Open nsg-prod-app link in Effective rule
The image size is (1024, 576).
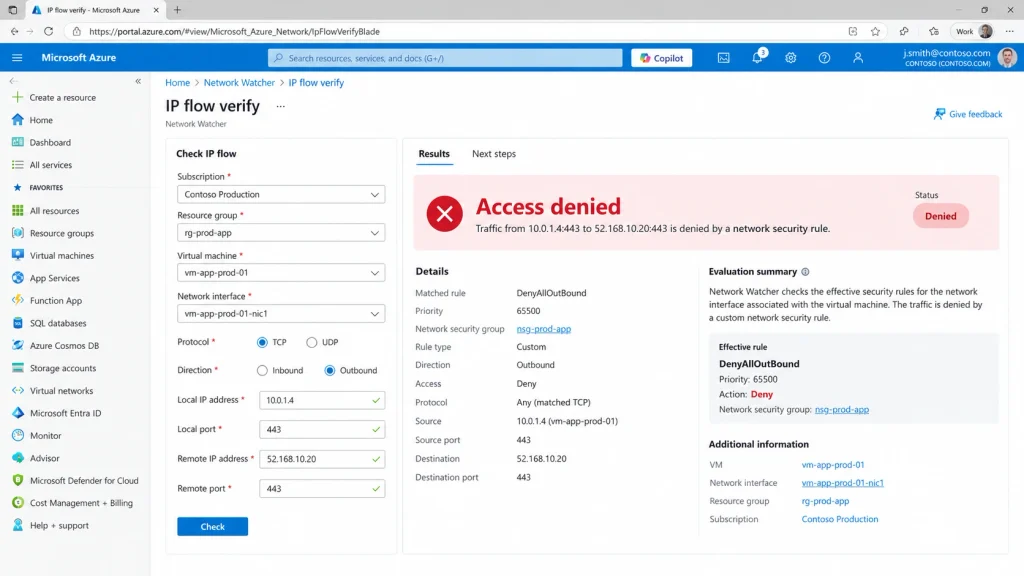tap(842, 409)
